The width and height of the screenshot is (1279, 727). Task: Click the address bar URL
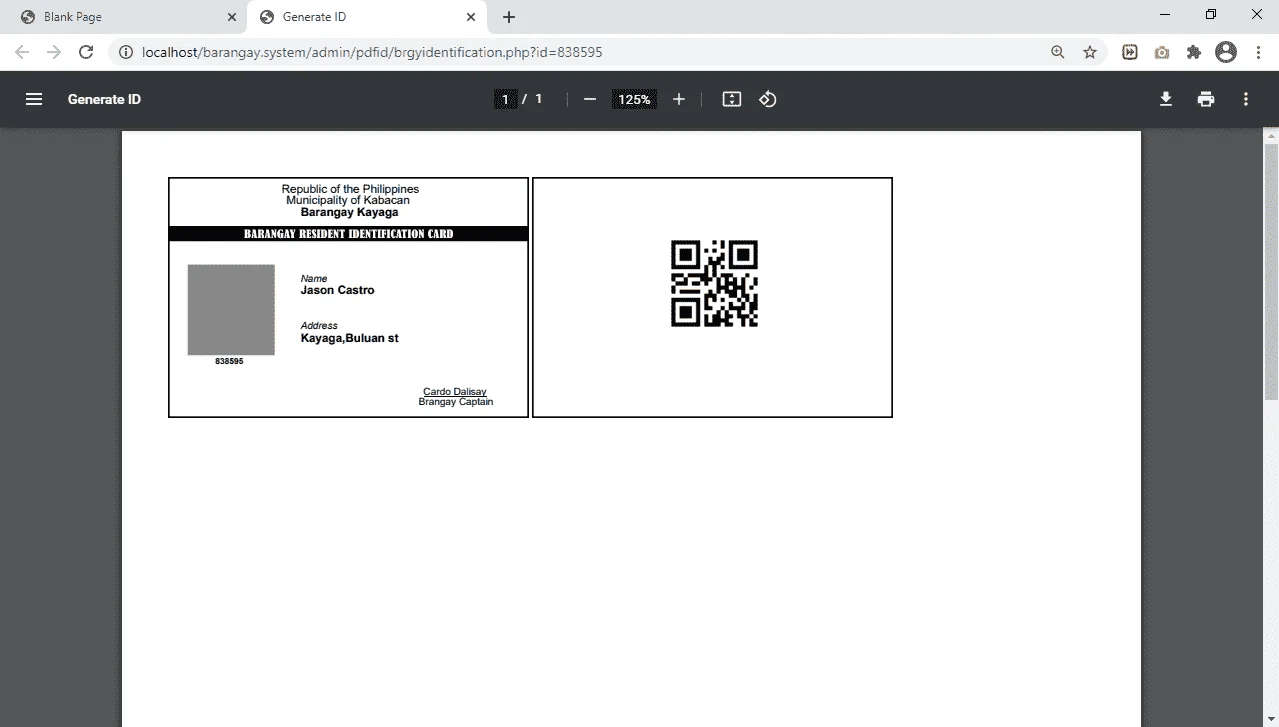tap(372, 52)
